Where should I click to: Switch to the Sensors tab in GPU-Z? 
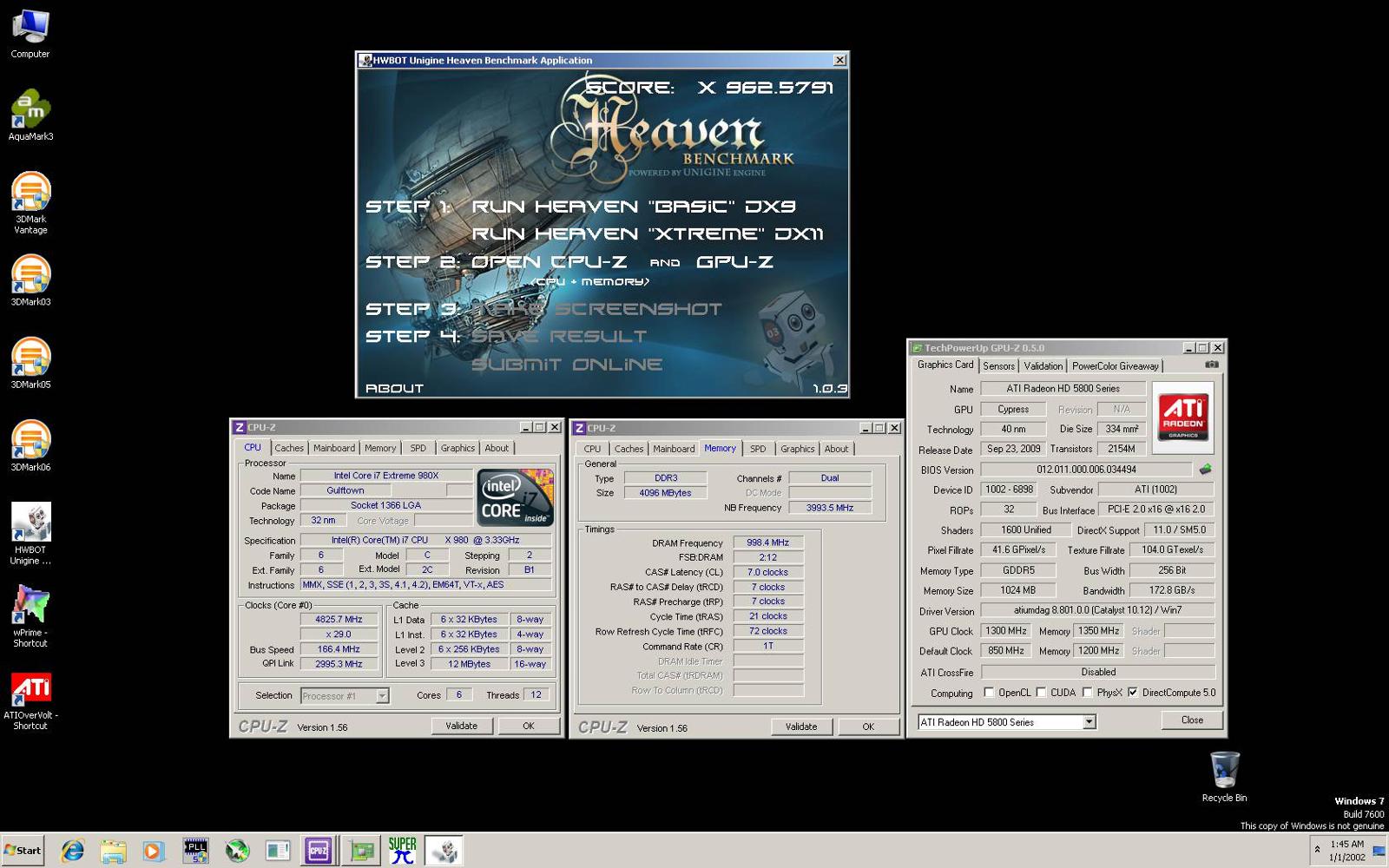998,366
